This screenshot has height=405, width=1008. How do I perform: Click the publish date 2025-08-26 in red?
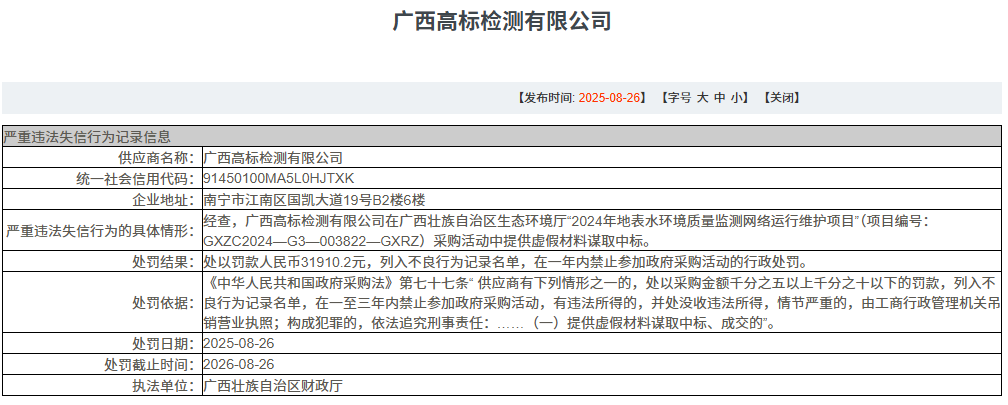tap(609, 98)
